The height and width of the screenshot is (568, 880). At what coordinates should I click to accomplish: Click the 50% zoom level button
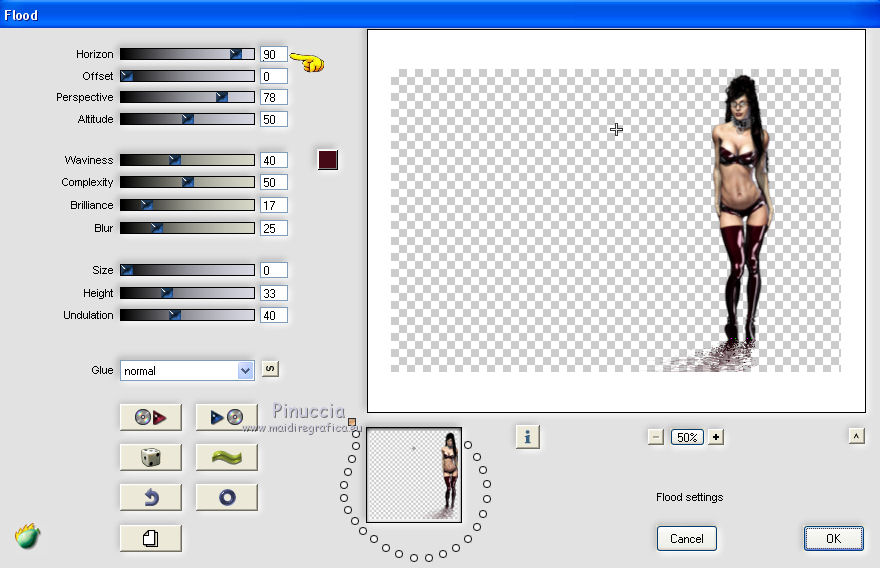687,437
